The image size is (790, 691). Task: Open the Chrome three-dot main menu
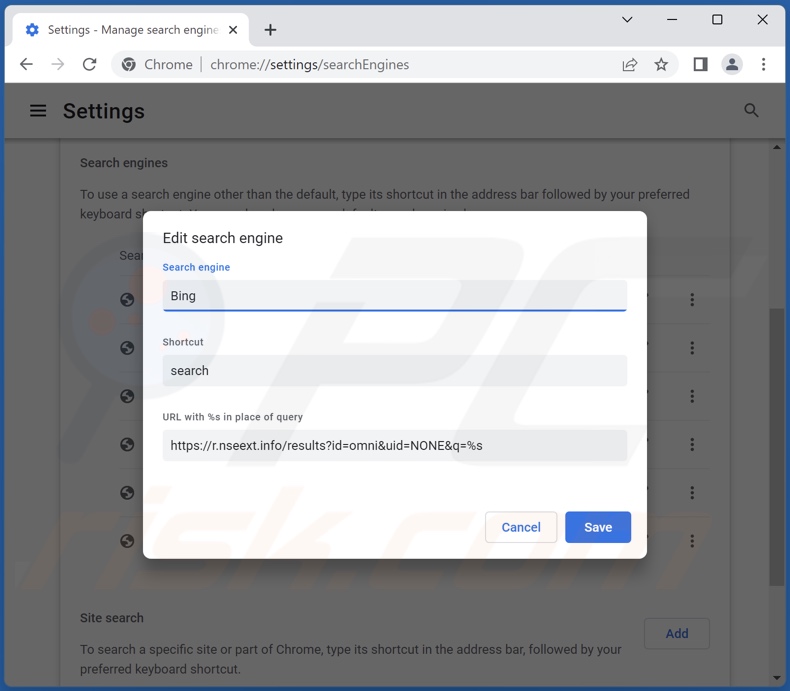763,64
